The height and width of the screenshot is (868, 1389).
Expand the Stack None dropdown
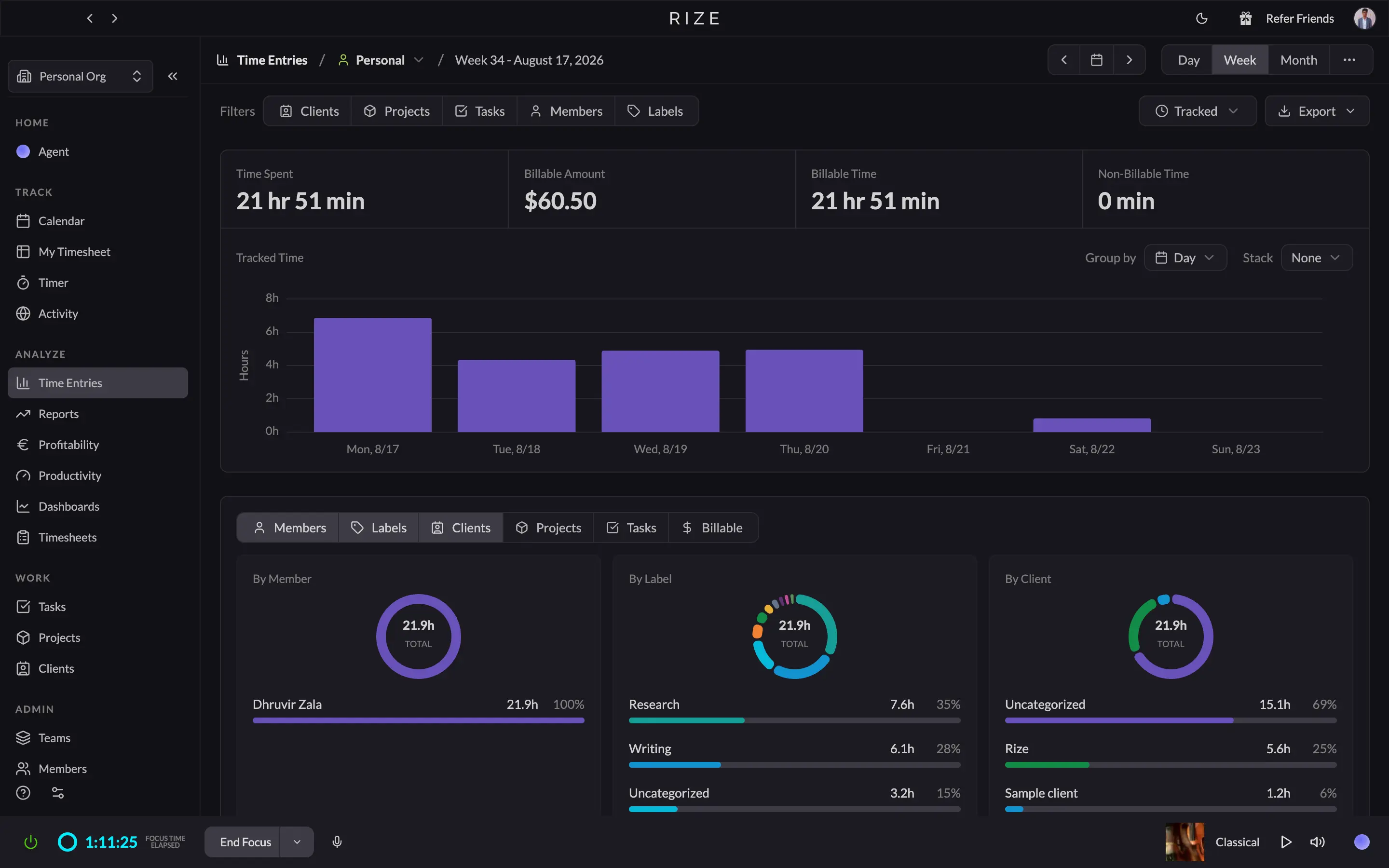tap(1316, 258)
